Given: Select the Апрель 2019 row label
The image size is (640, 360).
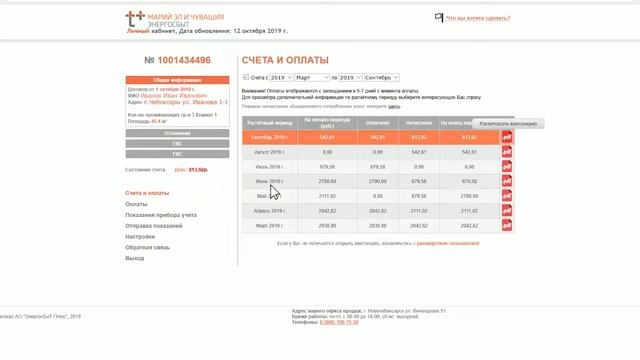Looking at the screenshot, I should [269, 211].
